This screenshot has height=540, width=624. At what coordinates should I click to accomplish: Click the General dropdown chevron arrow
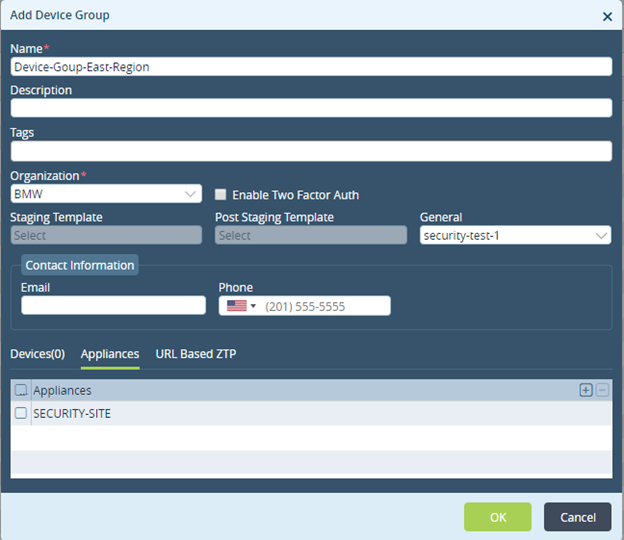(x=601, y=236)
